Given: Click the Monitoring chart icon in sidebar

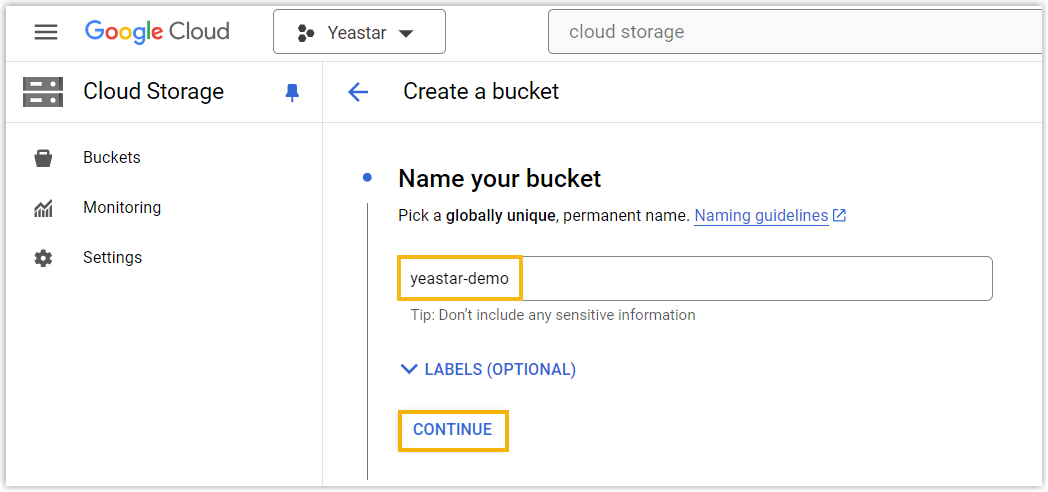Looking at the screenshot, I should (x=43, y=208).
